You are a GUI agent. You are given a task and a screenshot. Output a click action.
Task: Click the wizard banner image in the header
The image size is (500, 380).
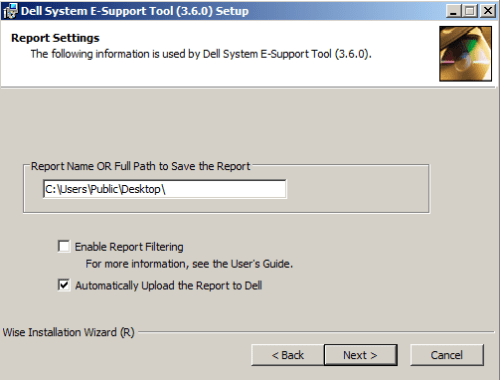pos(465,54)
